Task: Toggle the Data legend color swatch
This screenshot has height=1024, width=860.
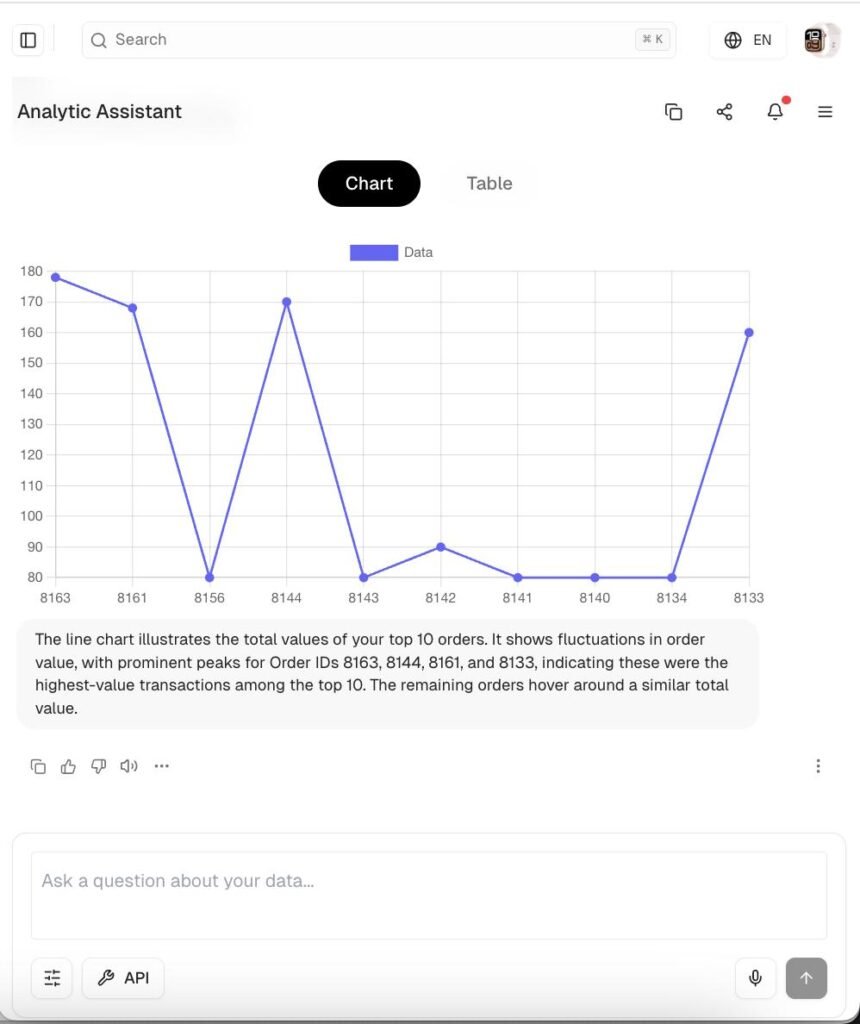Action: (373, 253)
